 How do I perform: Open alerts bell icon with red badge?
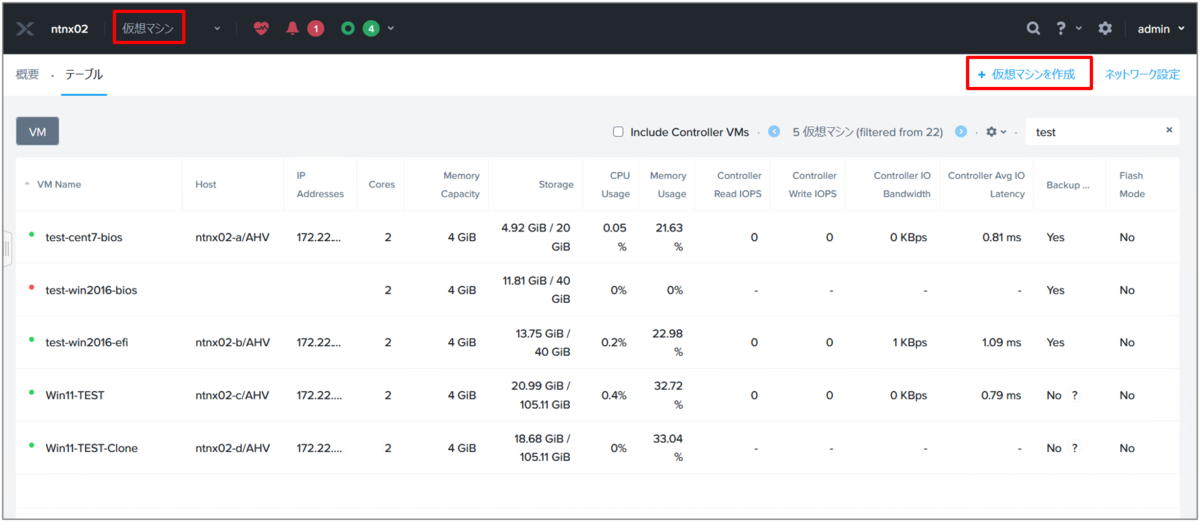click(x=292, y=28)
